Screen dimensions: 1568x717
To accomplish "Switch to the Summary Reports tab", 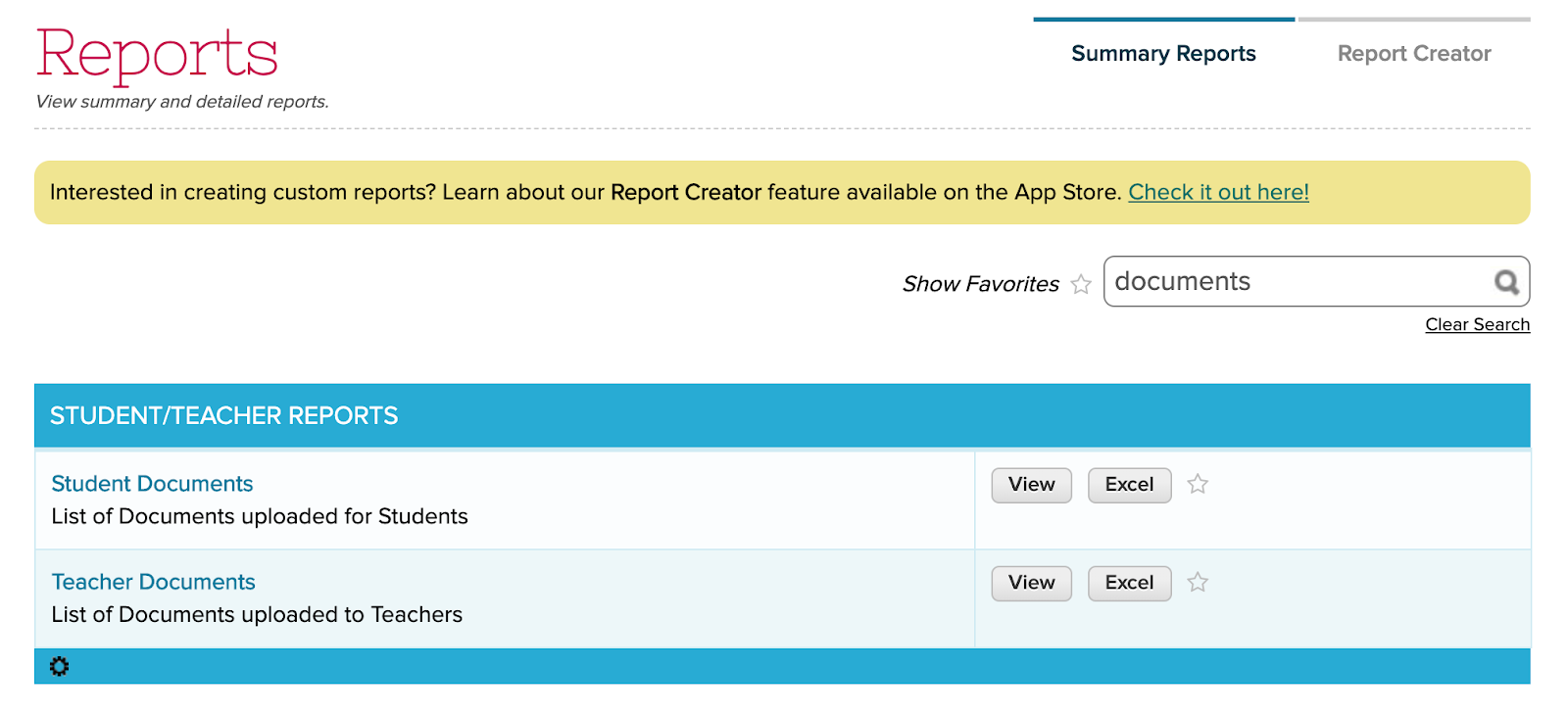I will [x=1163, y=54].
